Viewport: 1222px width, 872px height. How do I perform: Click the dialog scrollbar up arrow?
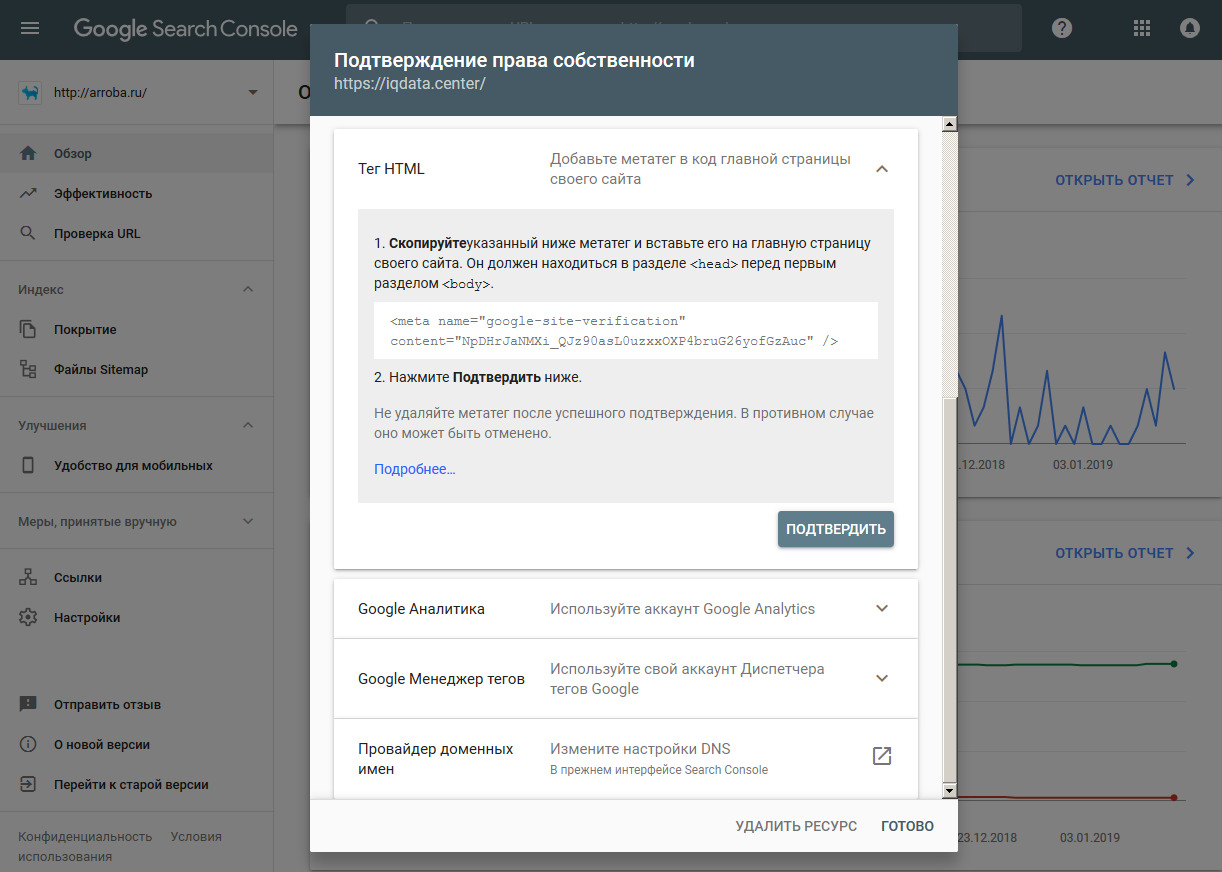pyautogui.click(x=950, y=124)
